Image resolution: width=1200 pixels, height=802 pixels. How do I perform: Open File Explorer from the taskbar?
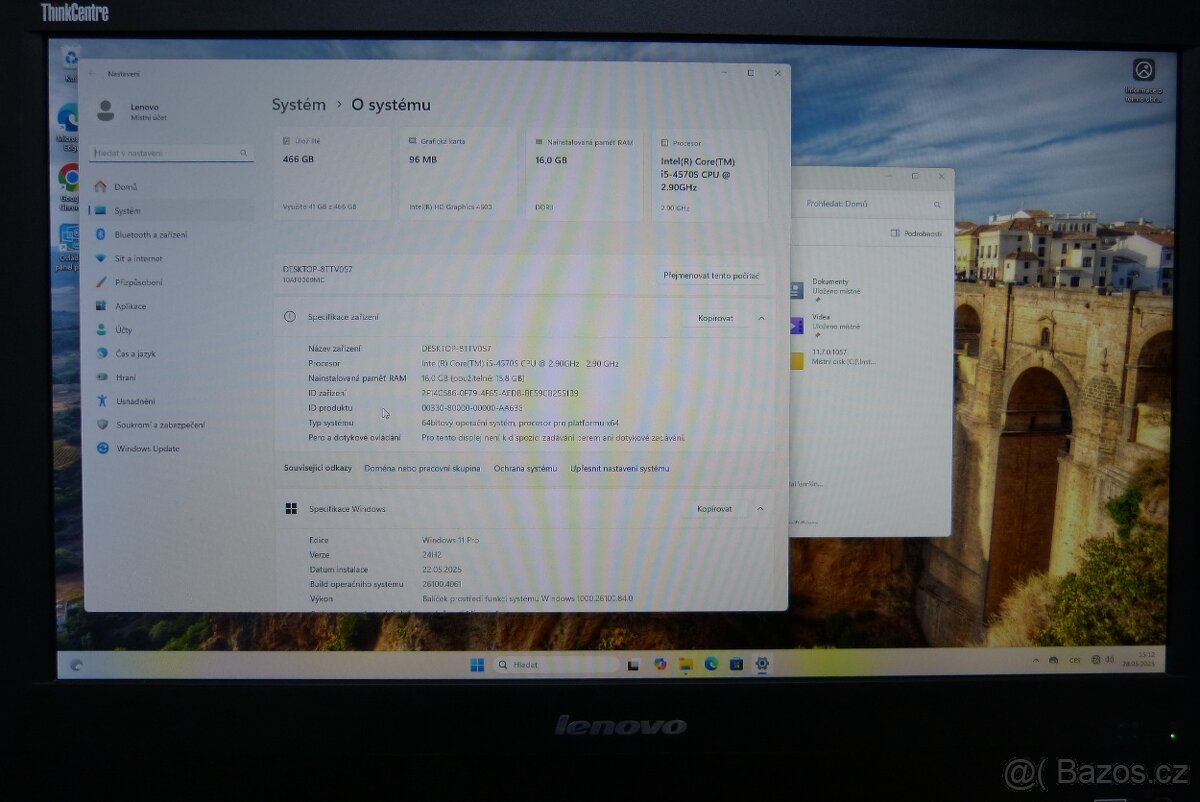[x=686, y=664]
